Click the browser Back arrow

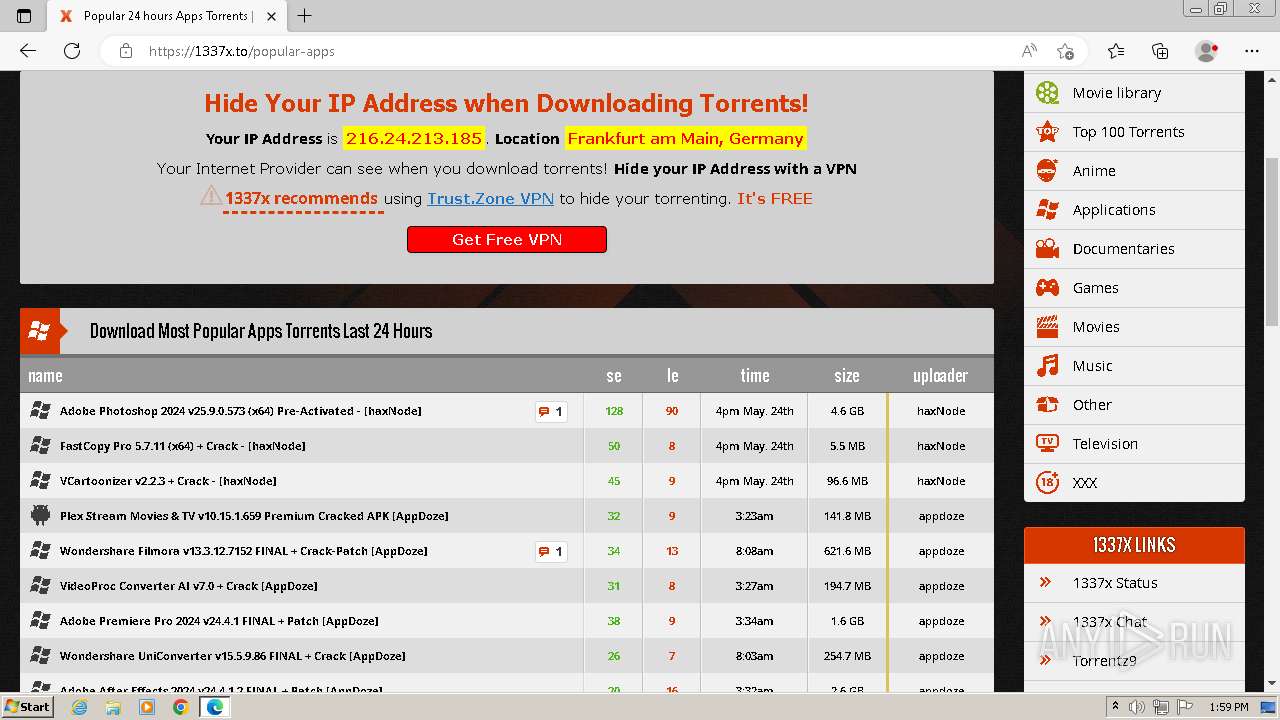28,51
